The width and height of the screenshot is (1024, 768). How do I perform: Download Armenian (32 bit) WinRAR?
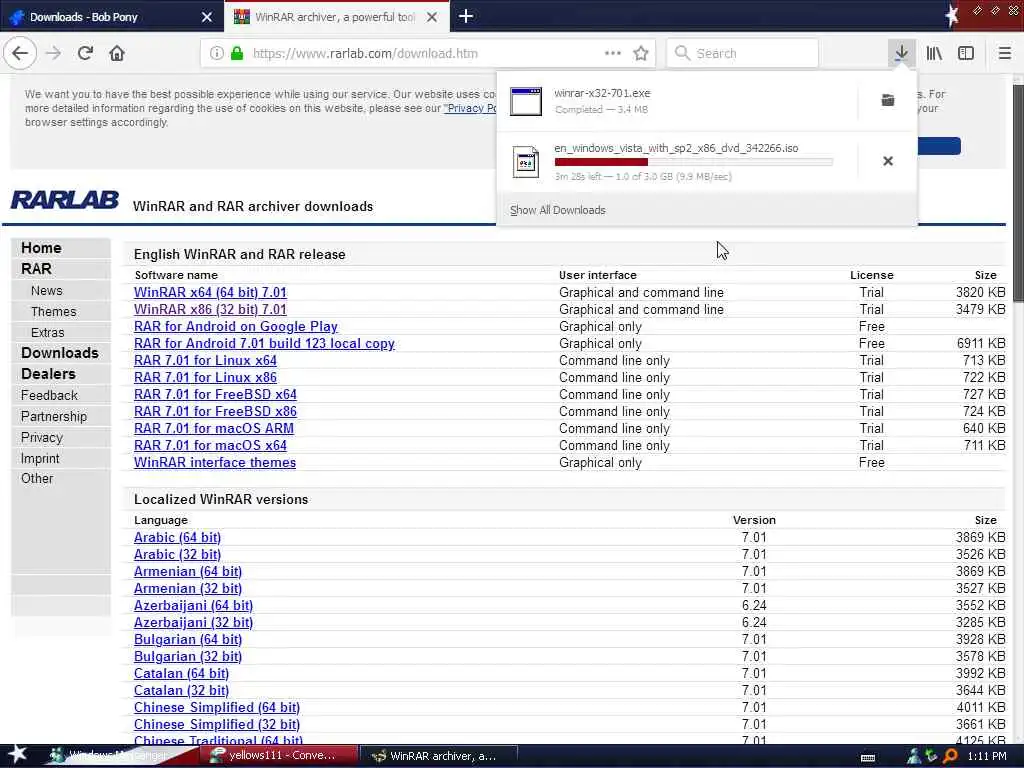[188, 588]
